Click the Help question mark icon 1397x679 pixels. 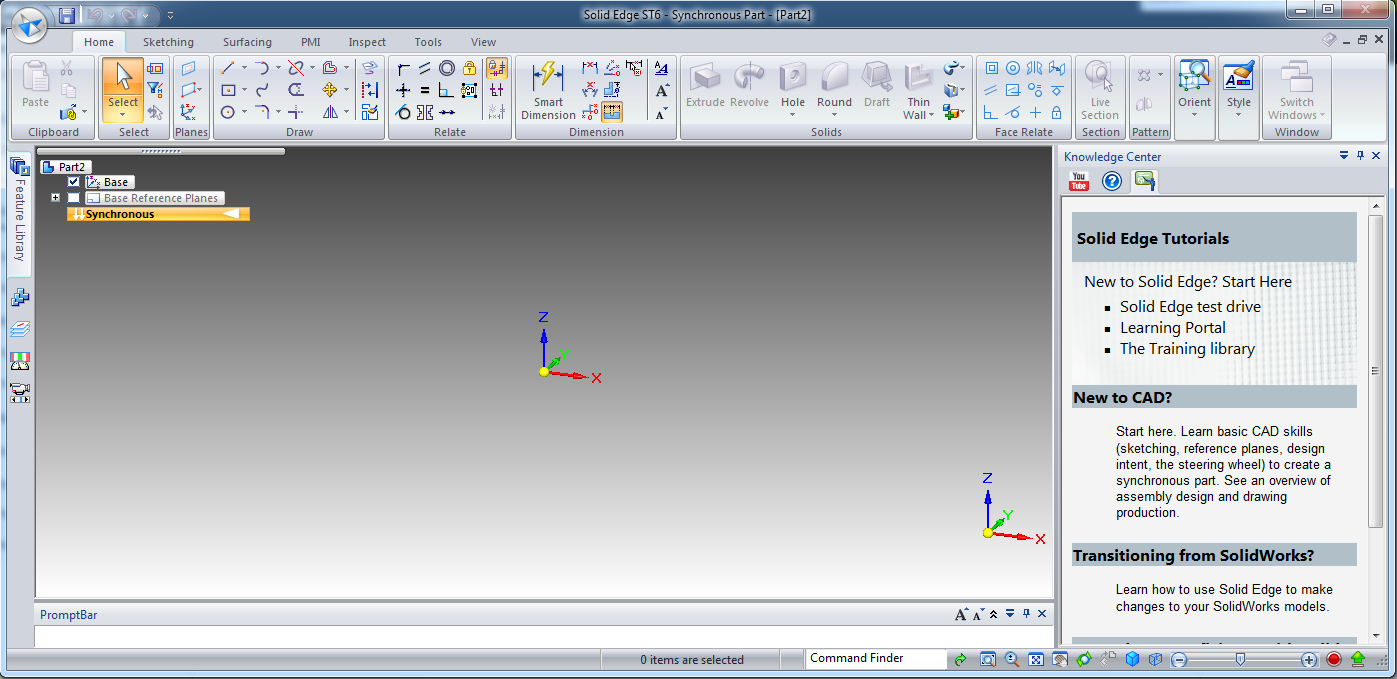(1111, 181)
